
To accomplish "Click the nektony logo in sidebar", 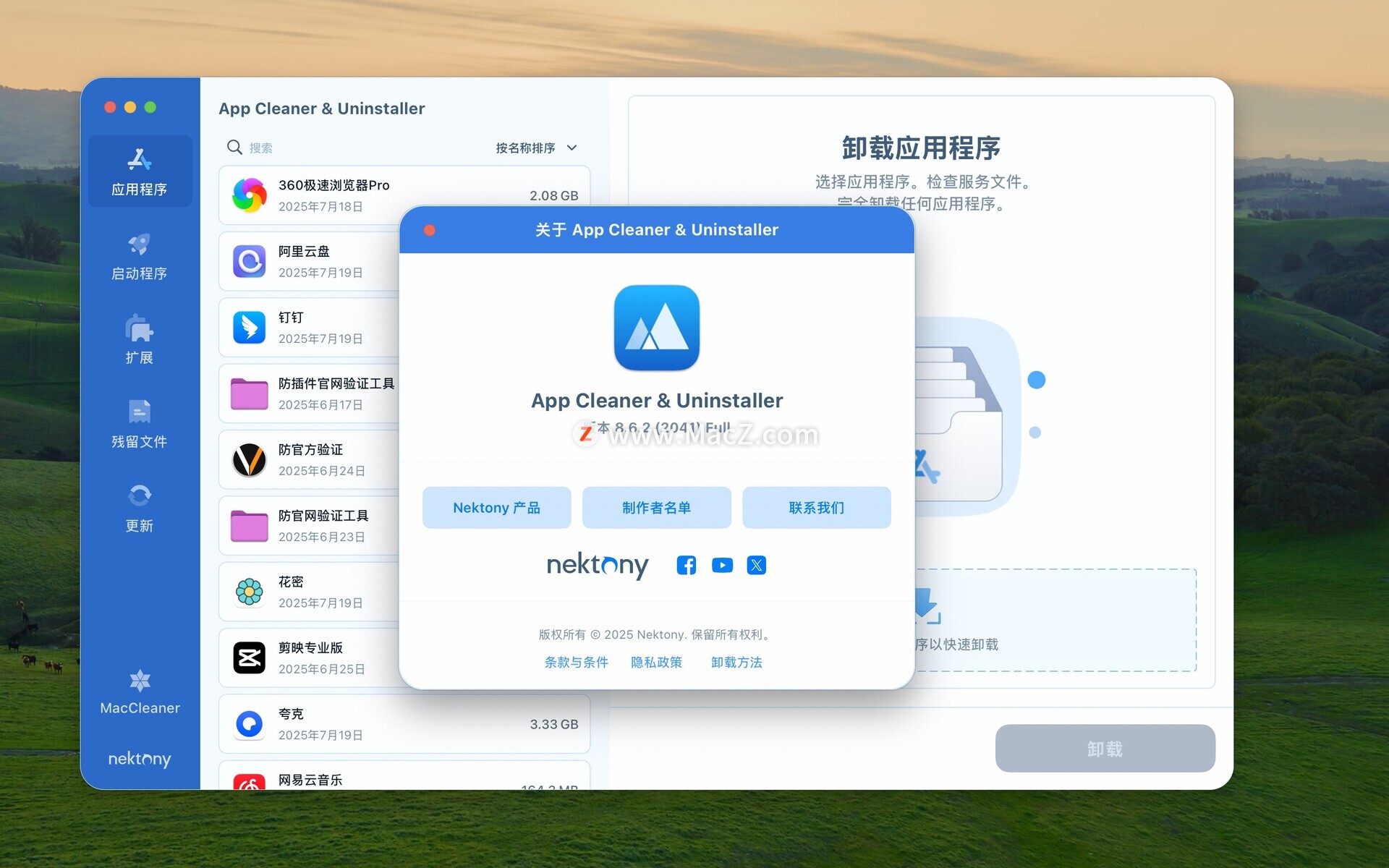I will click(140, 759).
